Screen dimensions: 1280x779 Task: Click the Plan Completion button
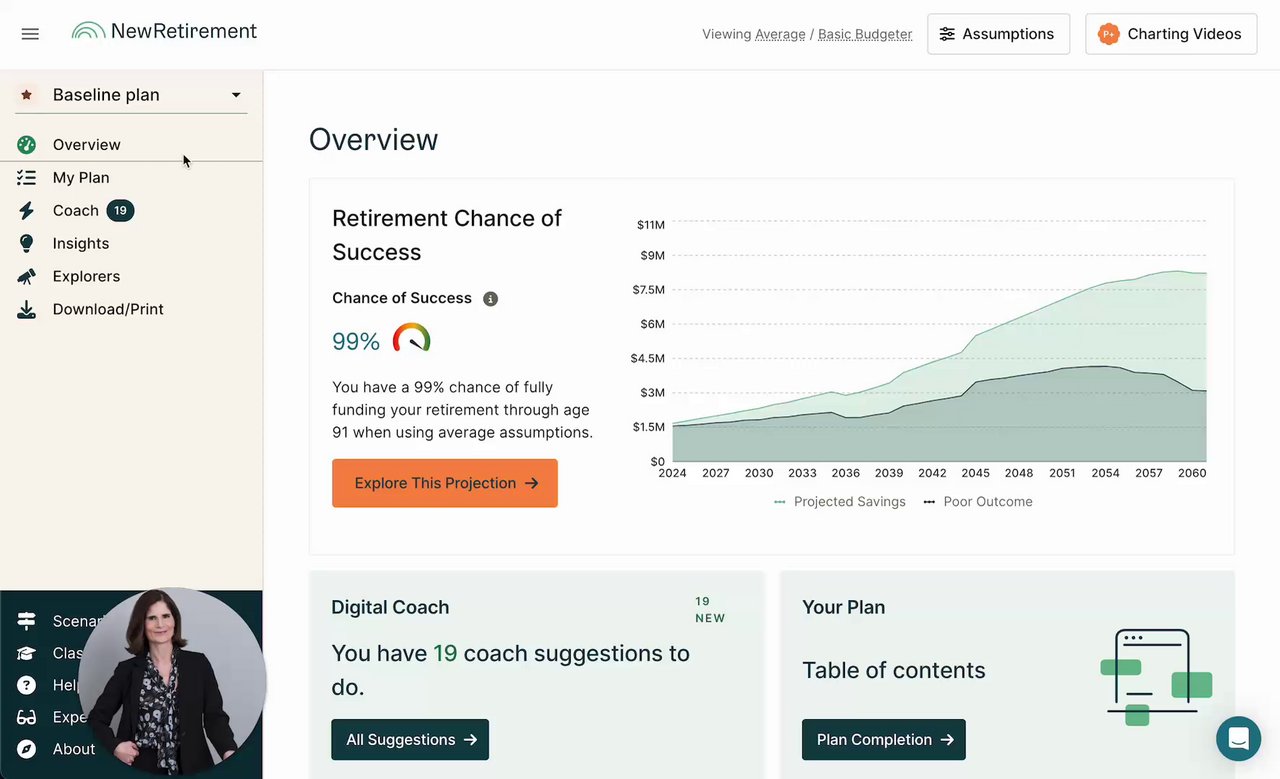tap(884, 740)
